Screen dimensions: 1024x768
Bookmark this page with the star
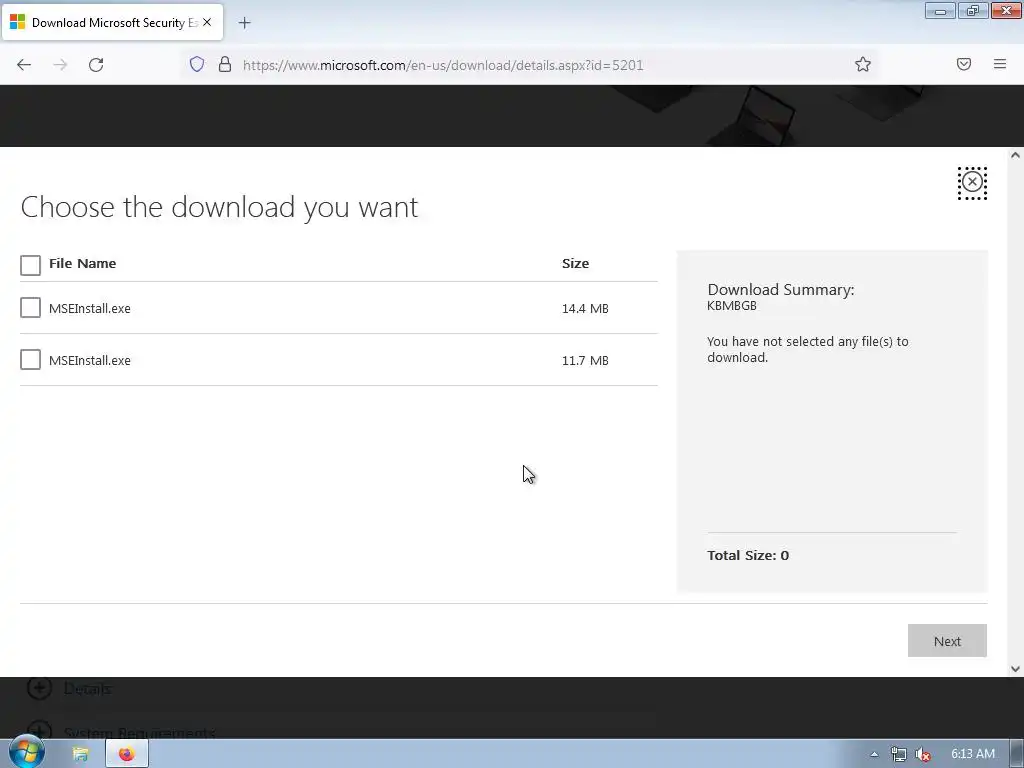(863, 64)
